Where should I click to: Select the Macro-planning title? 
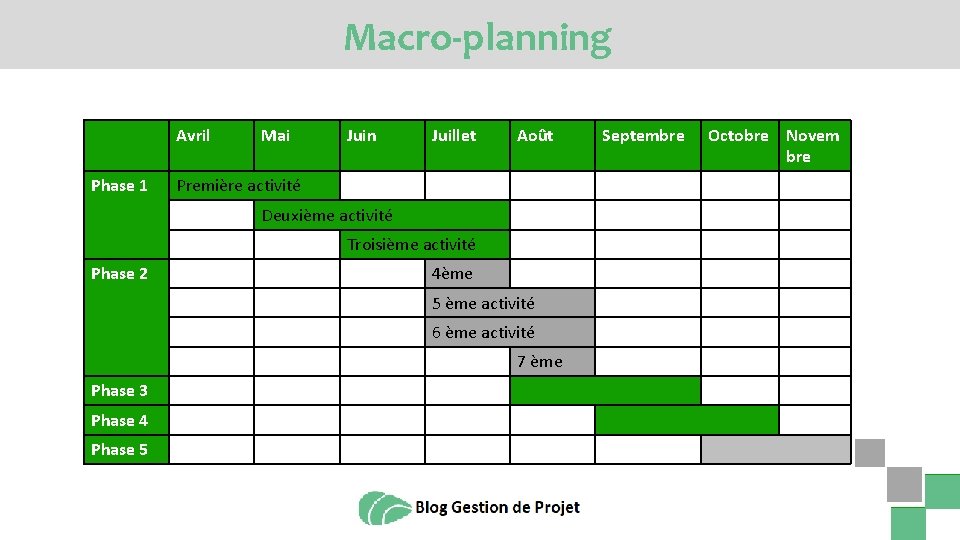(x=478, y=39)
